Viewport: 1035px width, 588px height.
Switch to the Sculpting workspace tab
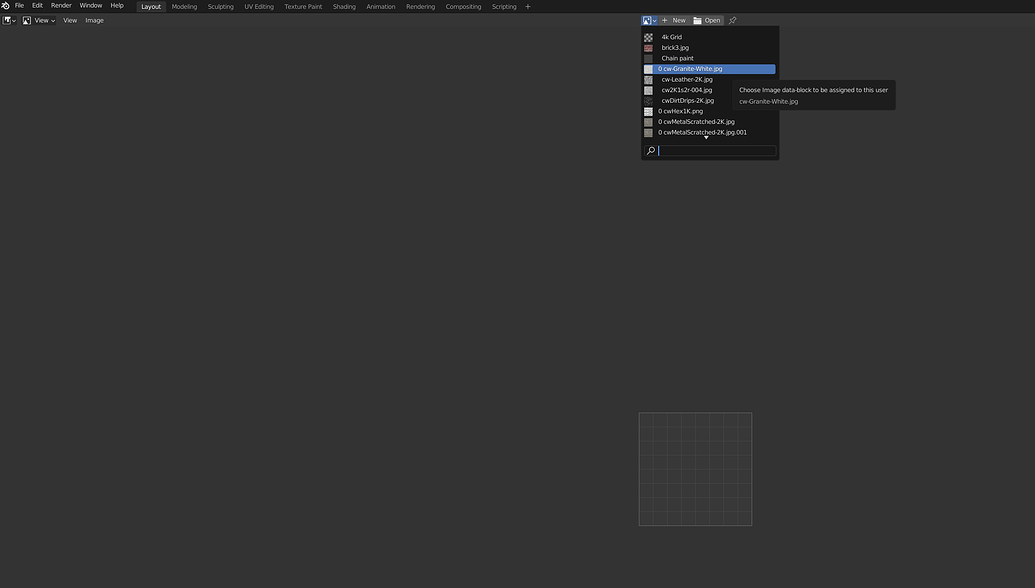(220, 7)
